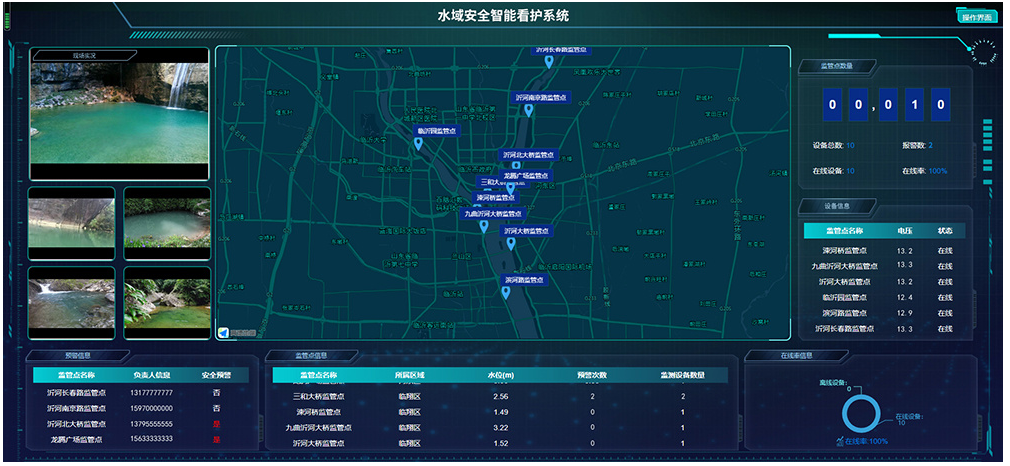
Task: Open the 操作界面 button
Action: point(976,17)
